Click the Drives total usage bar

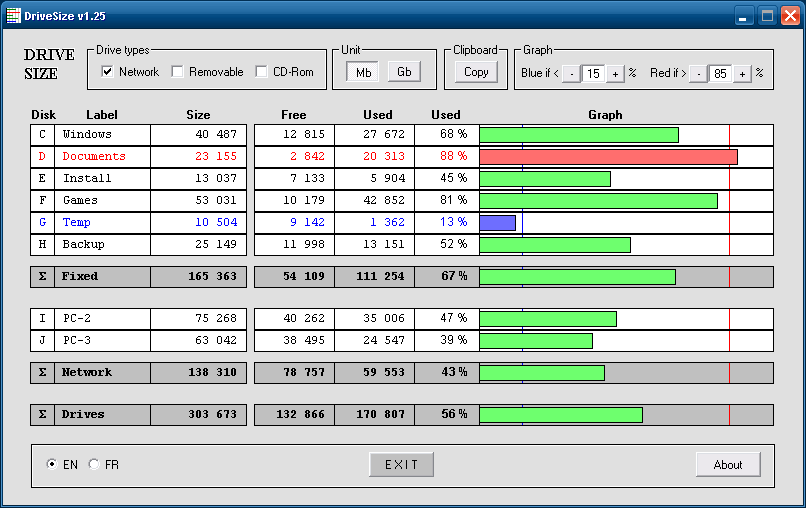click(561, 415)
